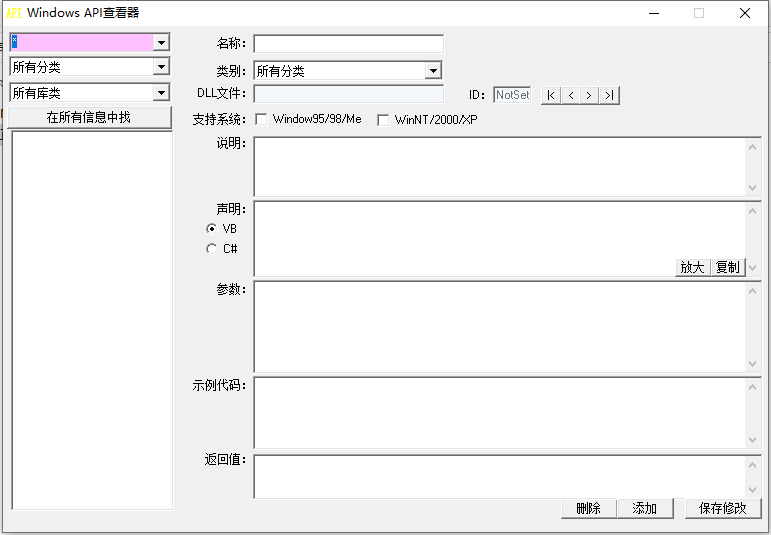The height and width of the screenshot is (535, 771).
Task: Go to the first record
Action: coord(551,95)
